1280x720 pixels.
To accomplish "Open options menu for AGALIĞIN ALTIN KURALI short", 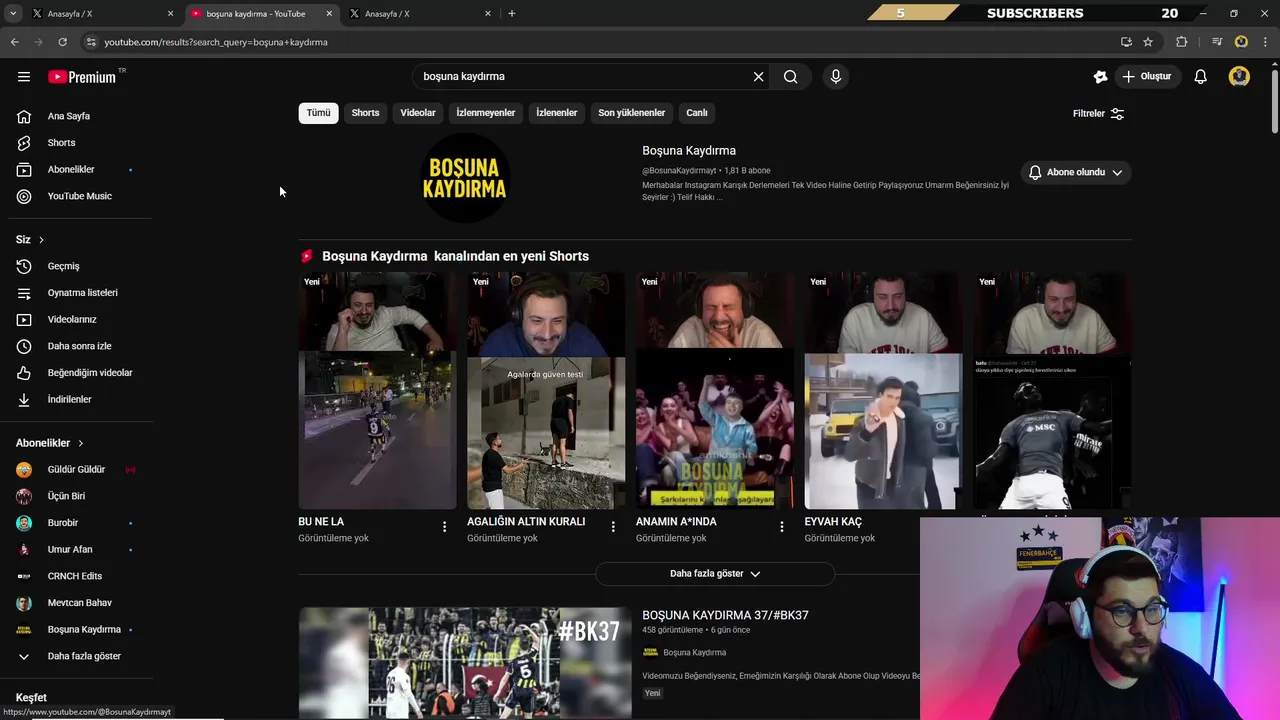I will tap(613, 526).
